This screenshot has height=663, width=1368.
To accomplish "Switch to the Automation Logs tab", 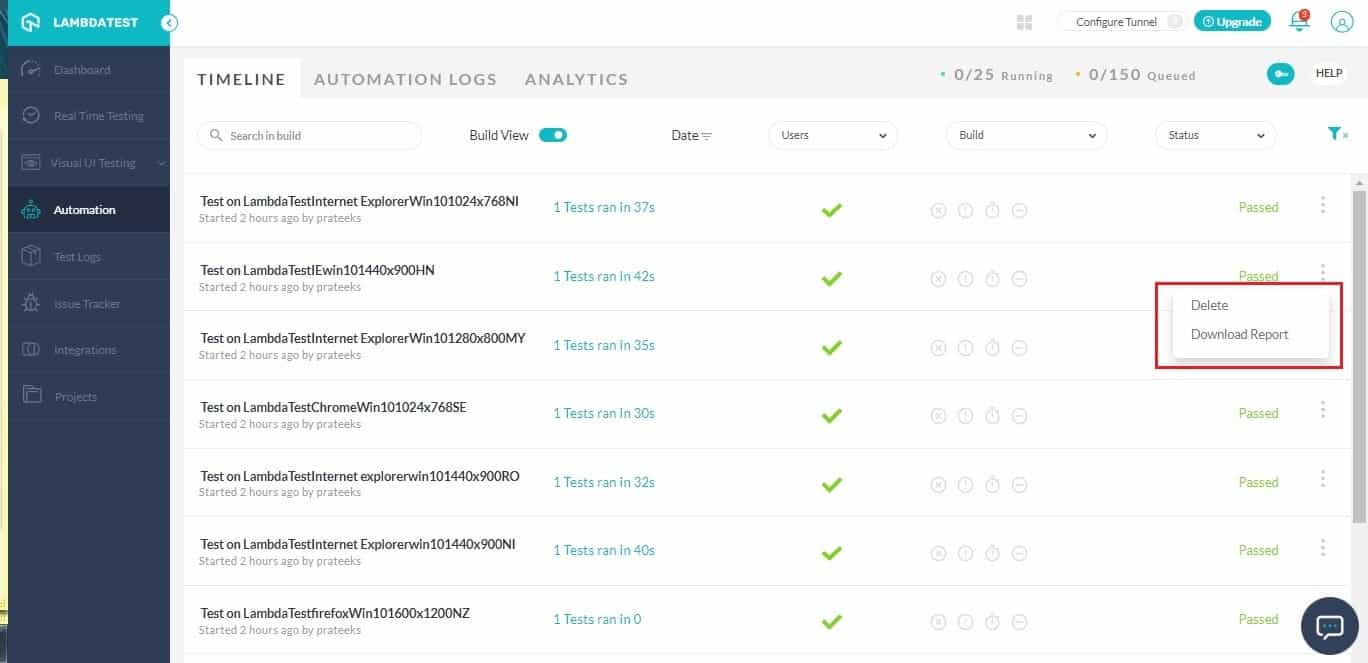I will coord(405,79).
